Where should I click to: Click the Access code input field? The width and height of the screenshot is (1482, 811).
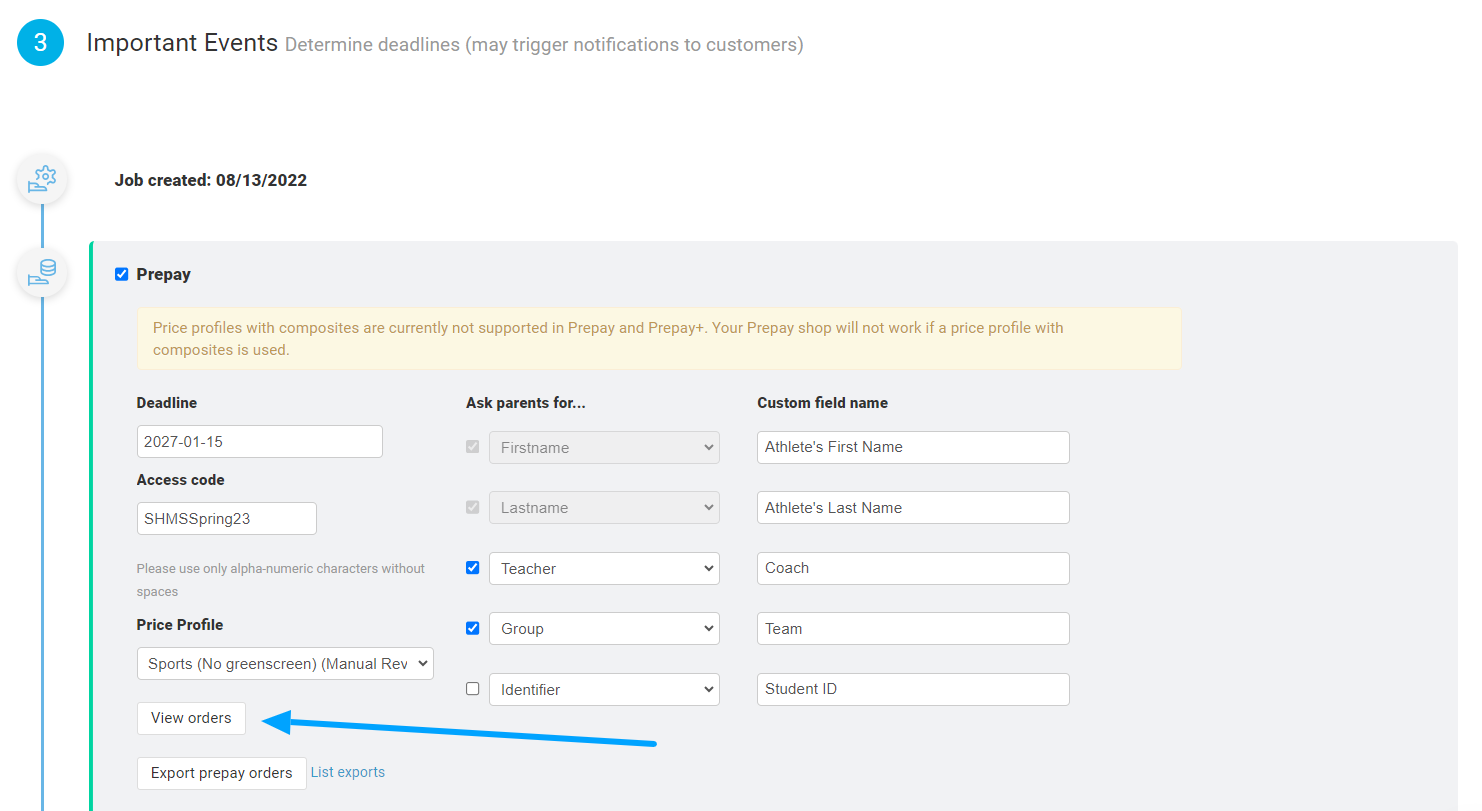click(x=227, y=518)
